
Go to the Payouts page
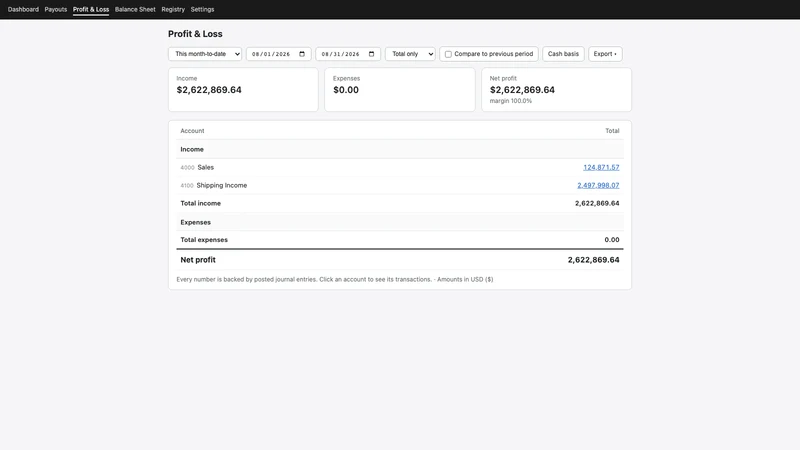56,9
